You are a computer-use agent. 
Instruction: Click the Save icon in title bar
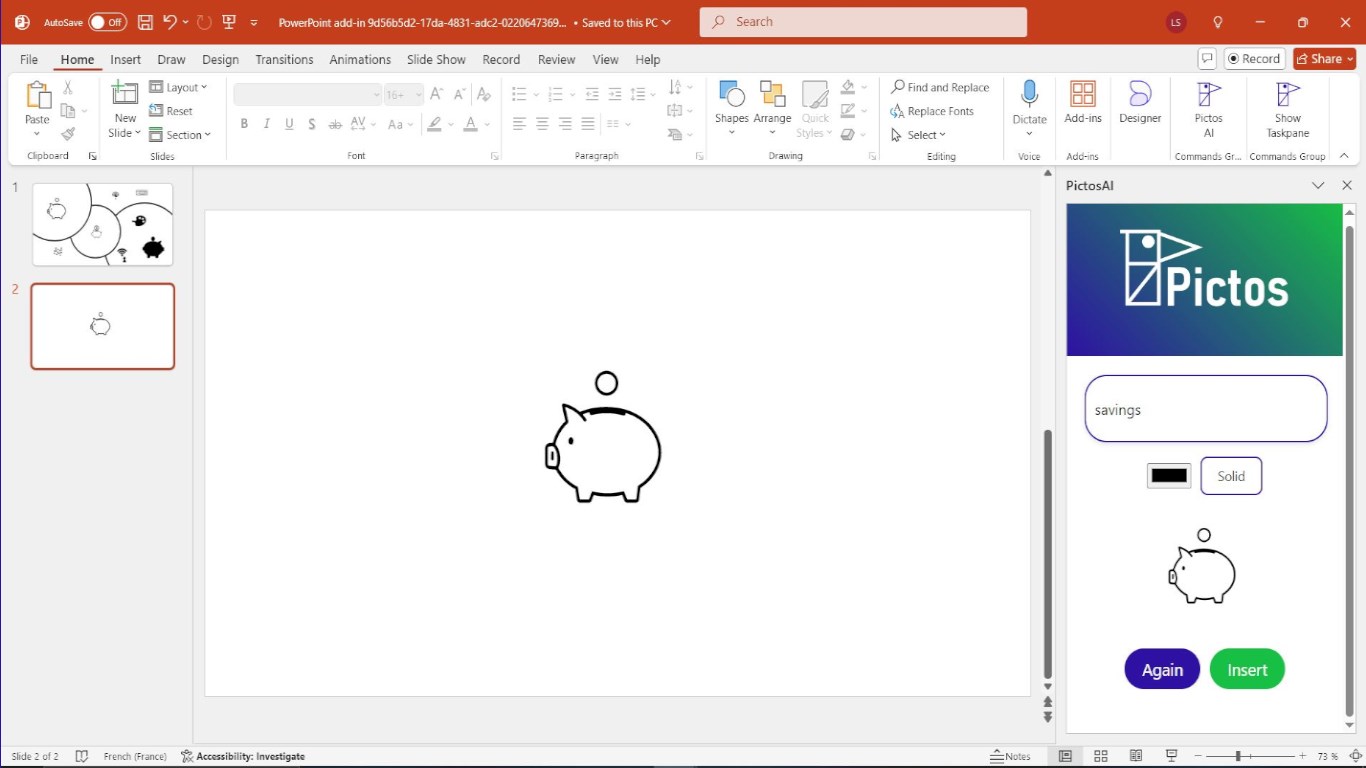coord(145,22)
